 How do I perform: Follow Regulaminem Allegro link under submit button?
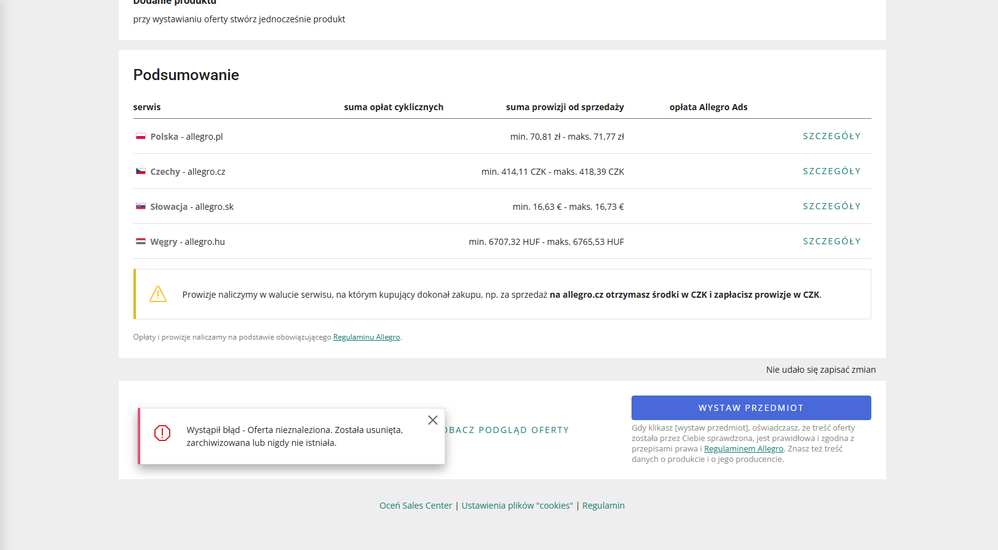pyautogui.click(x=743, y=449)
